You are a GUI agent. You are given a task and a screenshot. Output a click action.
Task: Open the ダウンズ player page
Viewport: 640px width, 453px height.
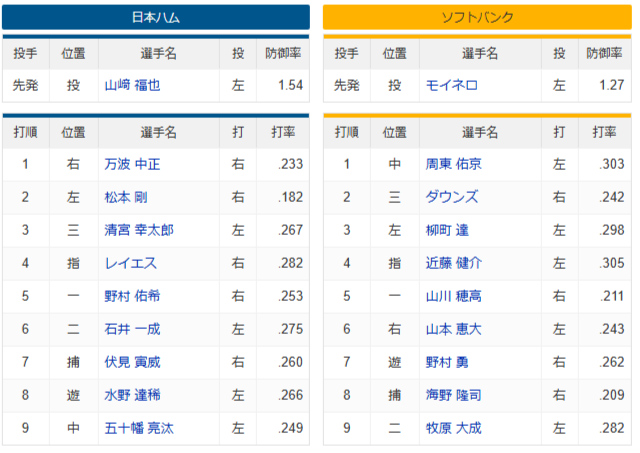451,197
